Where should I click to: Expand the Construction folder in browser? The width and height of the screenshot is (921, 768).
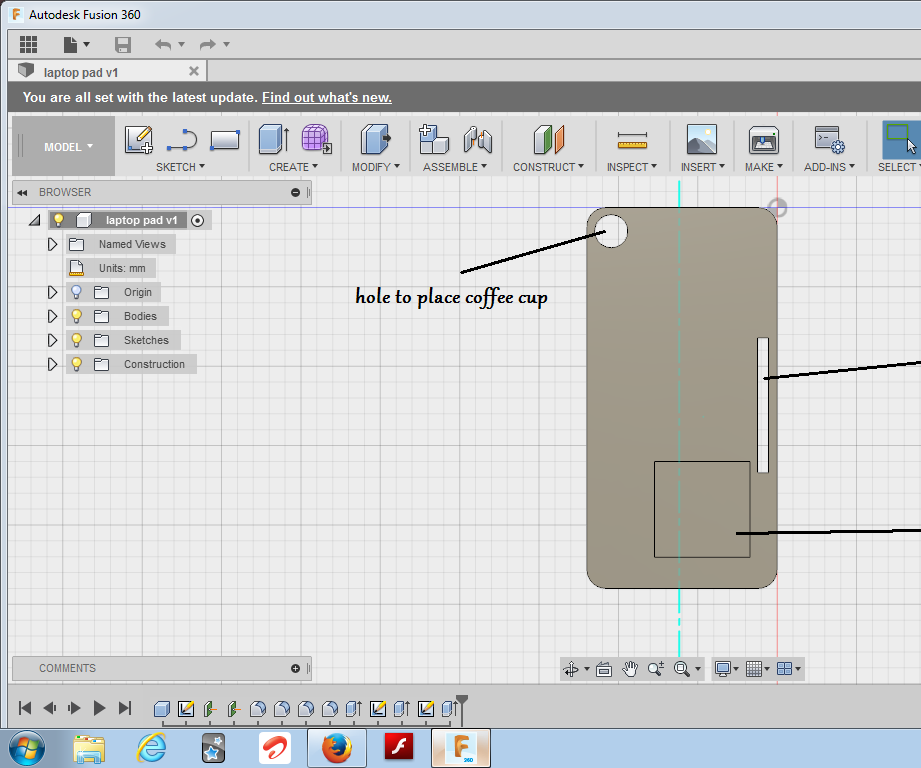(x=53, y=364)
